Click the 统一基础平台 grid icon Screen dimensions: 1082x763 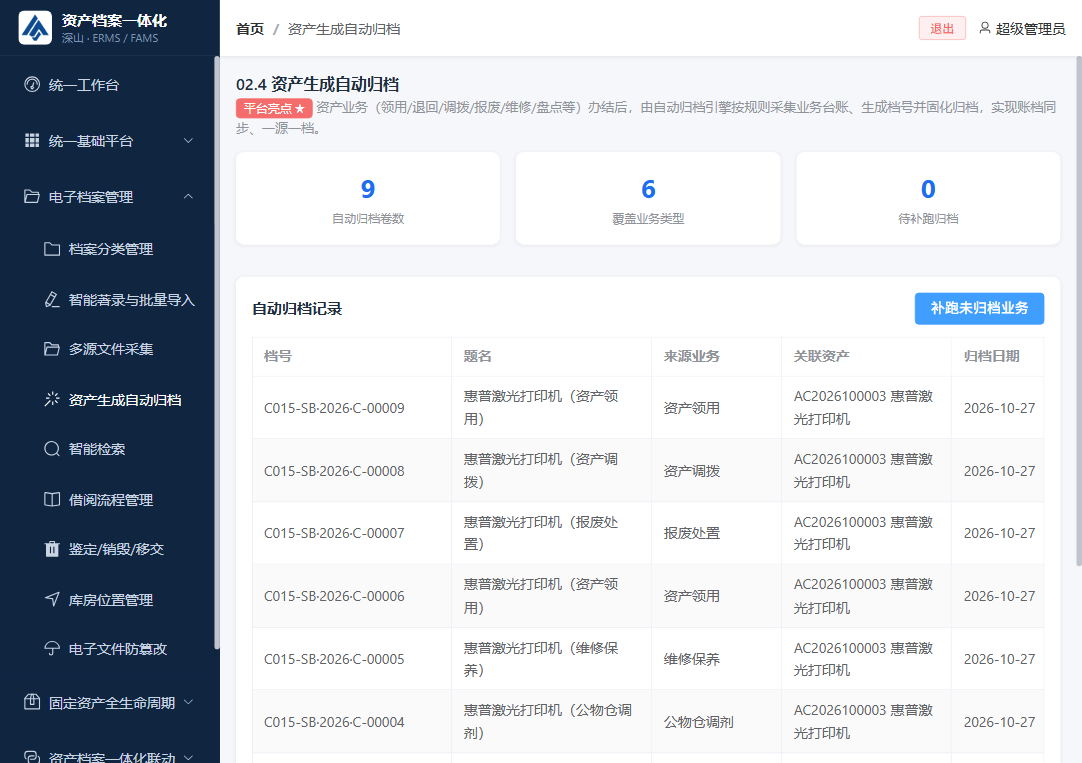32,141
